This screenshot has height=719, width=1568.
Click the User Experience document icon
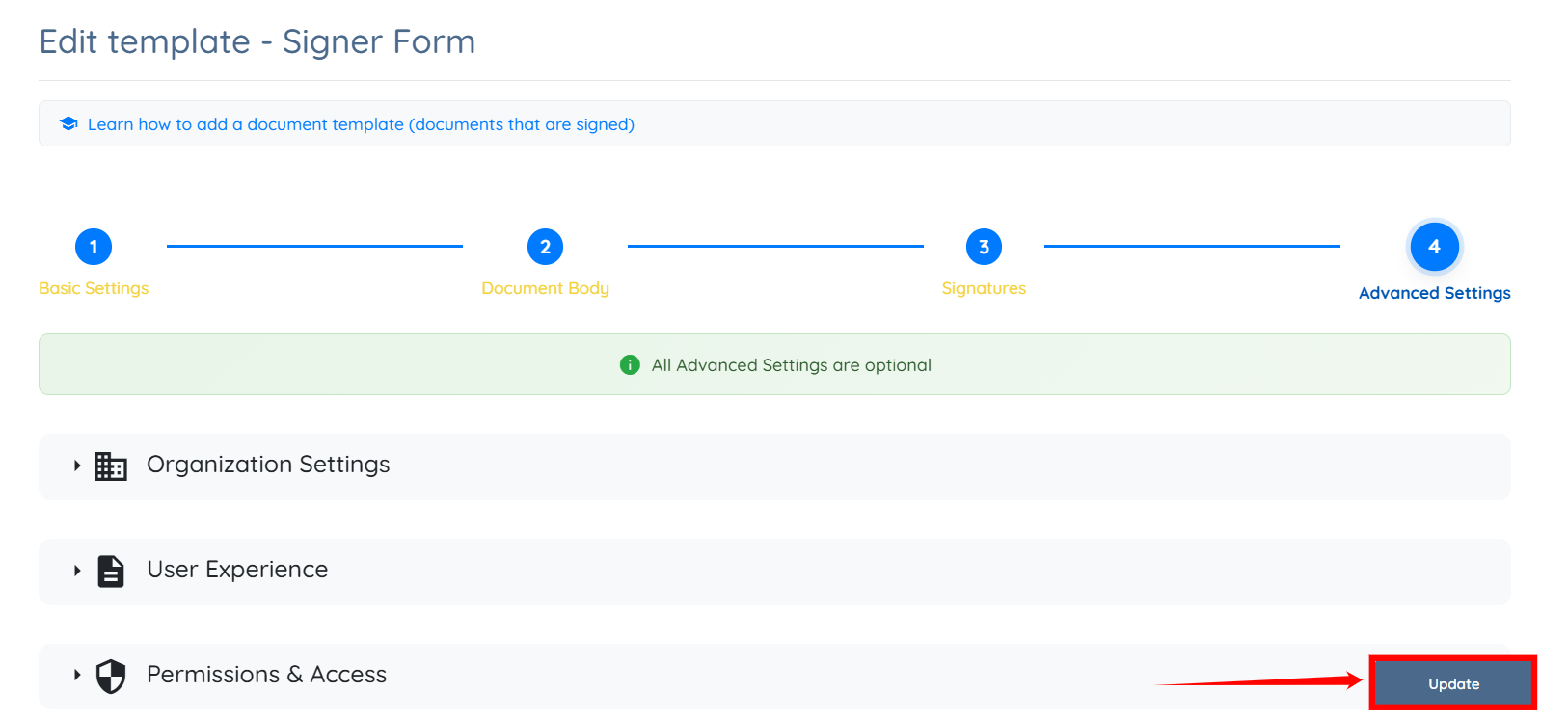[111, 572]
